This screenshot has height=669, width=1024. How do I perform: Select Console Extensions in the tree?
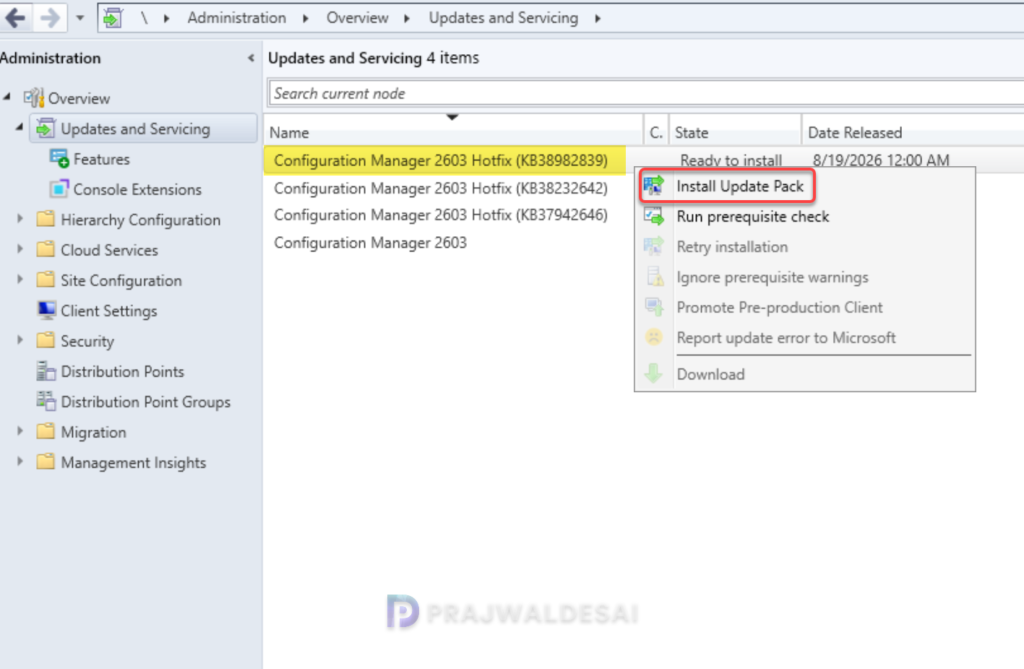pos(137,189)
